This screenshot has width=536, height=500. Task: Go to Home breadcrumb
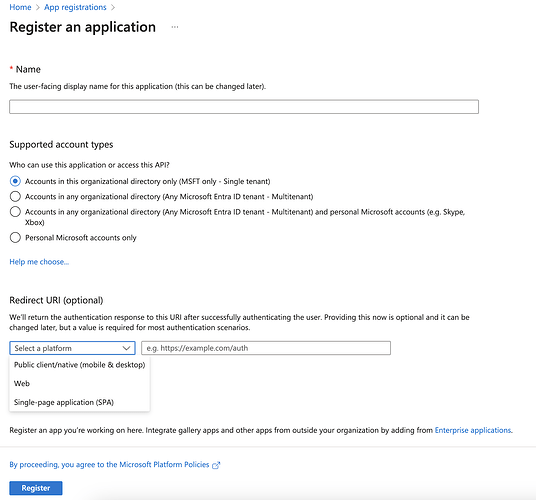20,7
